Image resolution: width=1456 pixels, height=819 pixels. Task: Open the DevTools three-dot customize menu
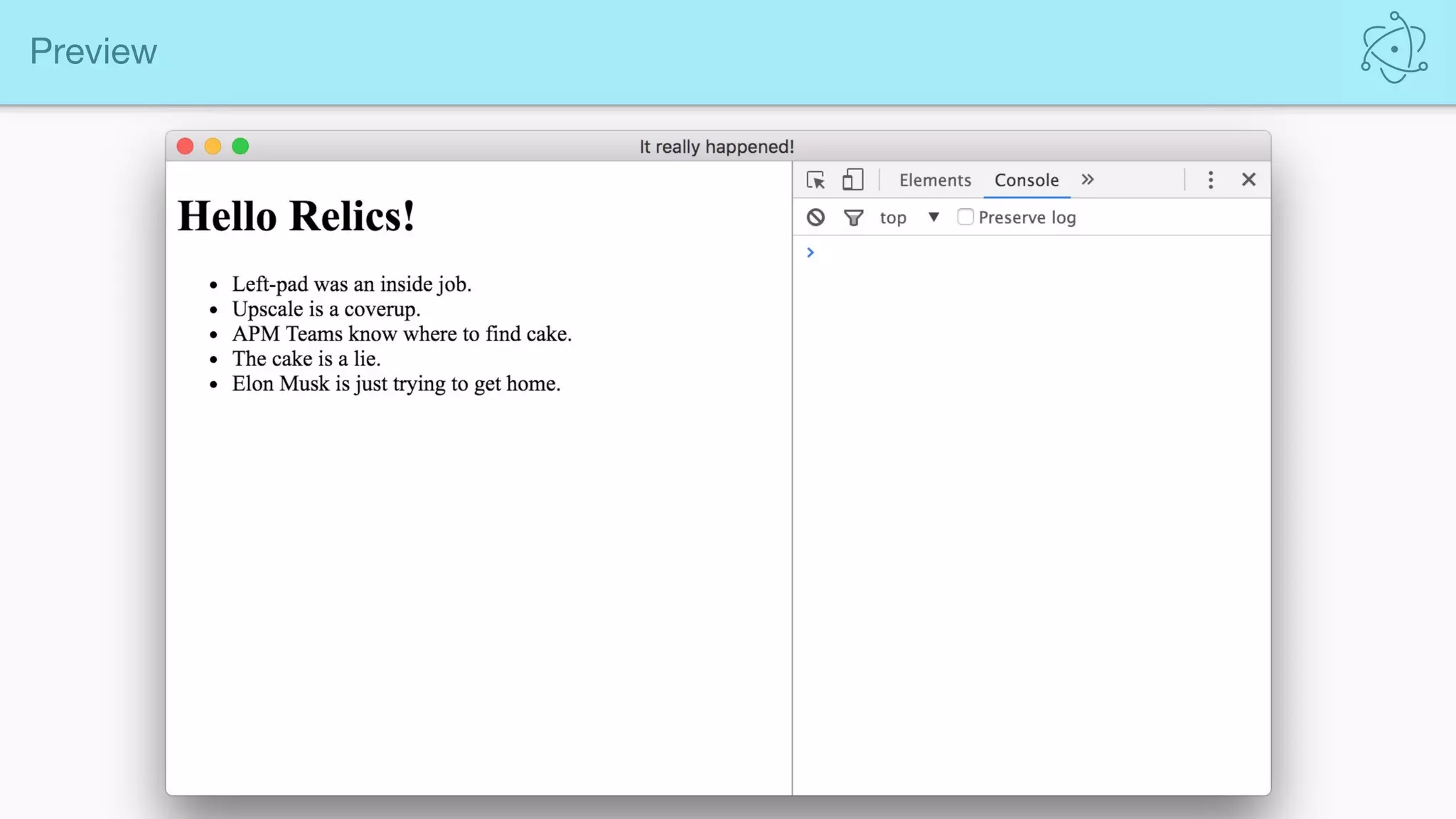1210,180
